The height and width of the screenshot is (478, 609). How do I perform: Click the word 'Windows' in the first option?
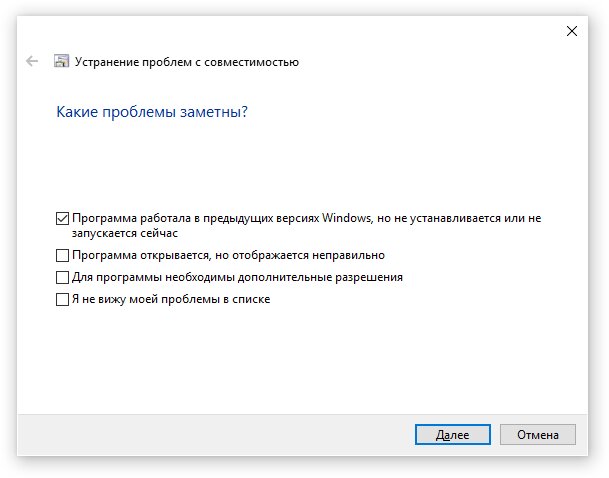tap(346, 218)
